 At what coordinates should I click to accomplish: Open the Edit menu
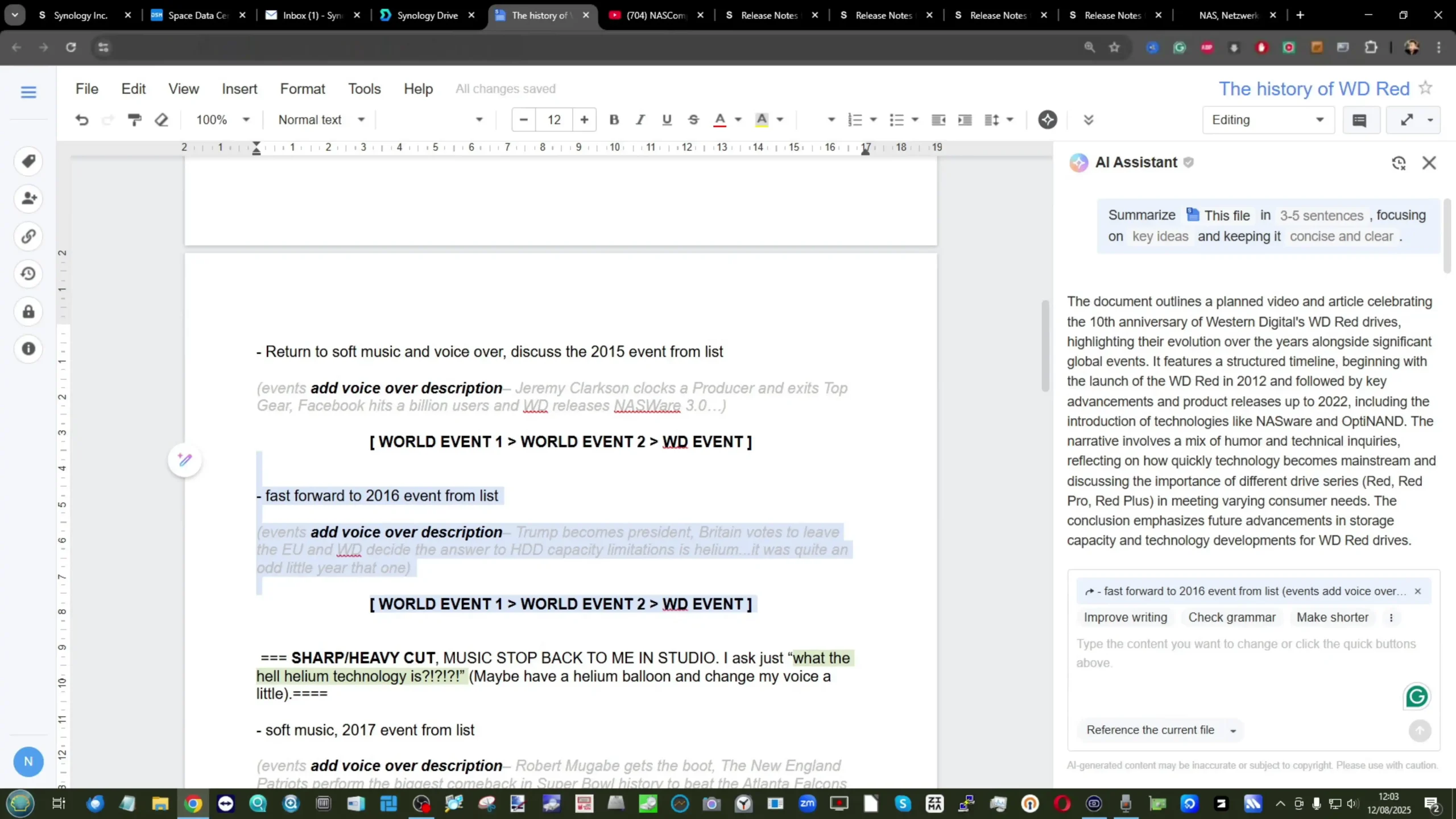(x=134, y=89)
